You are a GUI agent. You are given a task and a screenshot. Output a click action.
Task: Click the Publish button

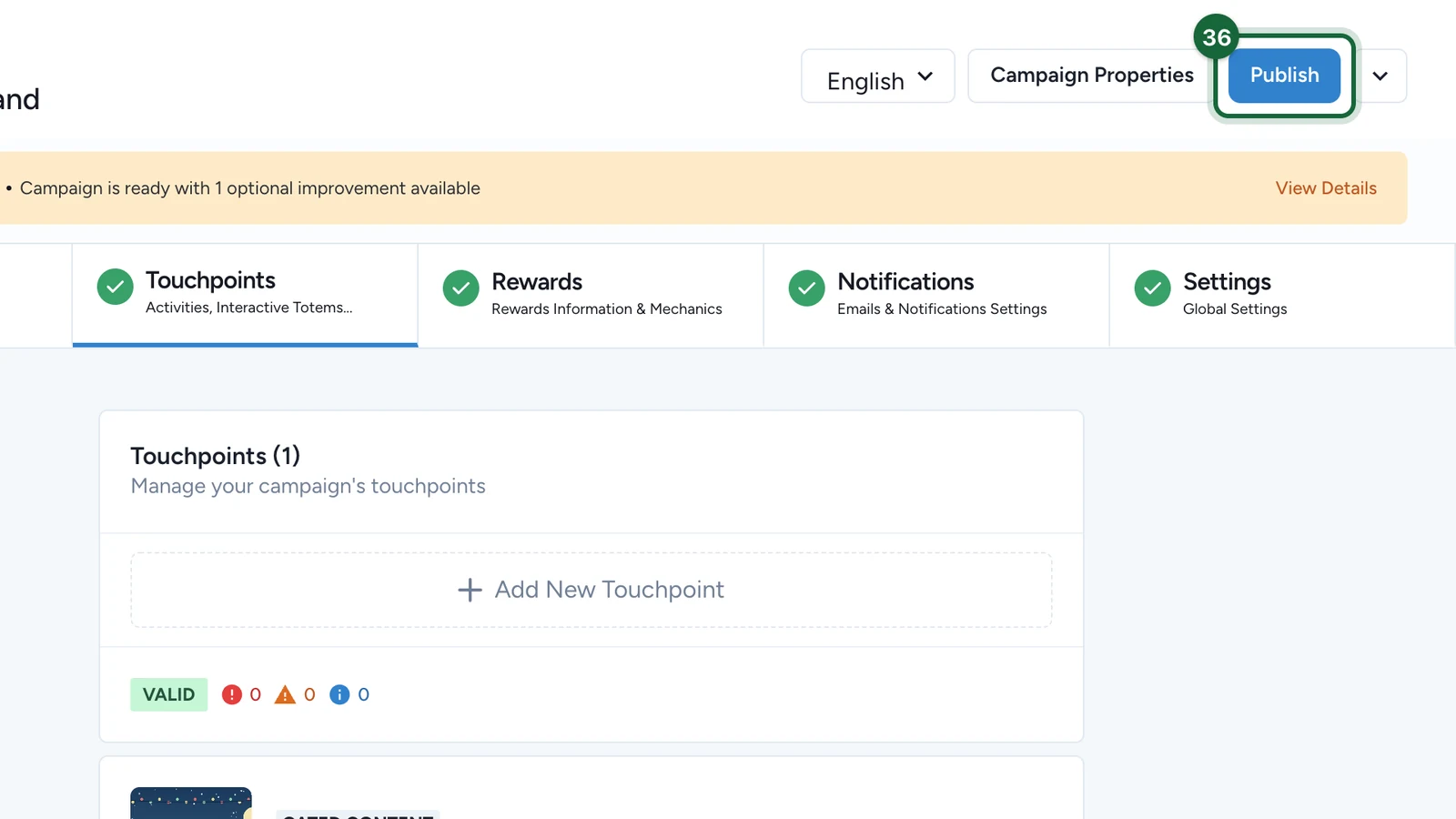coord(1284,76)
